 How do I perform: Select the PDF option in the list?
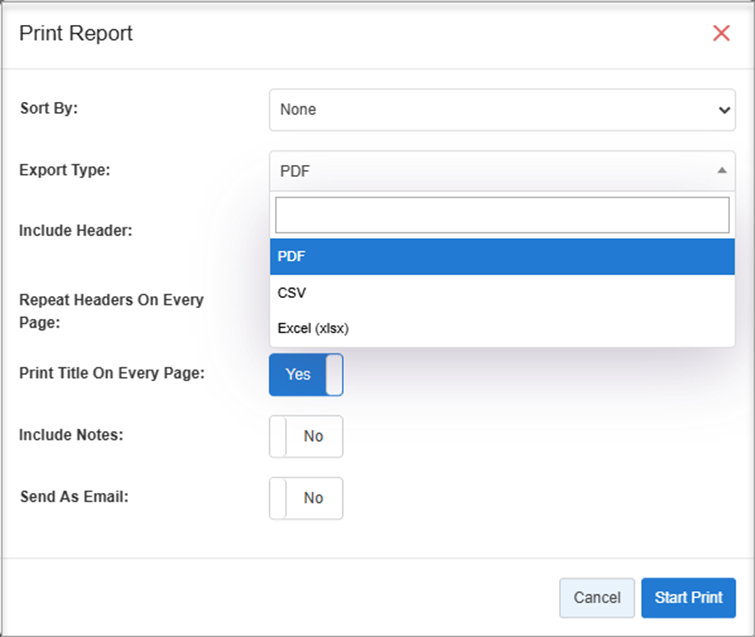coord(502,256)
